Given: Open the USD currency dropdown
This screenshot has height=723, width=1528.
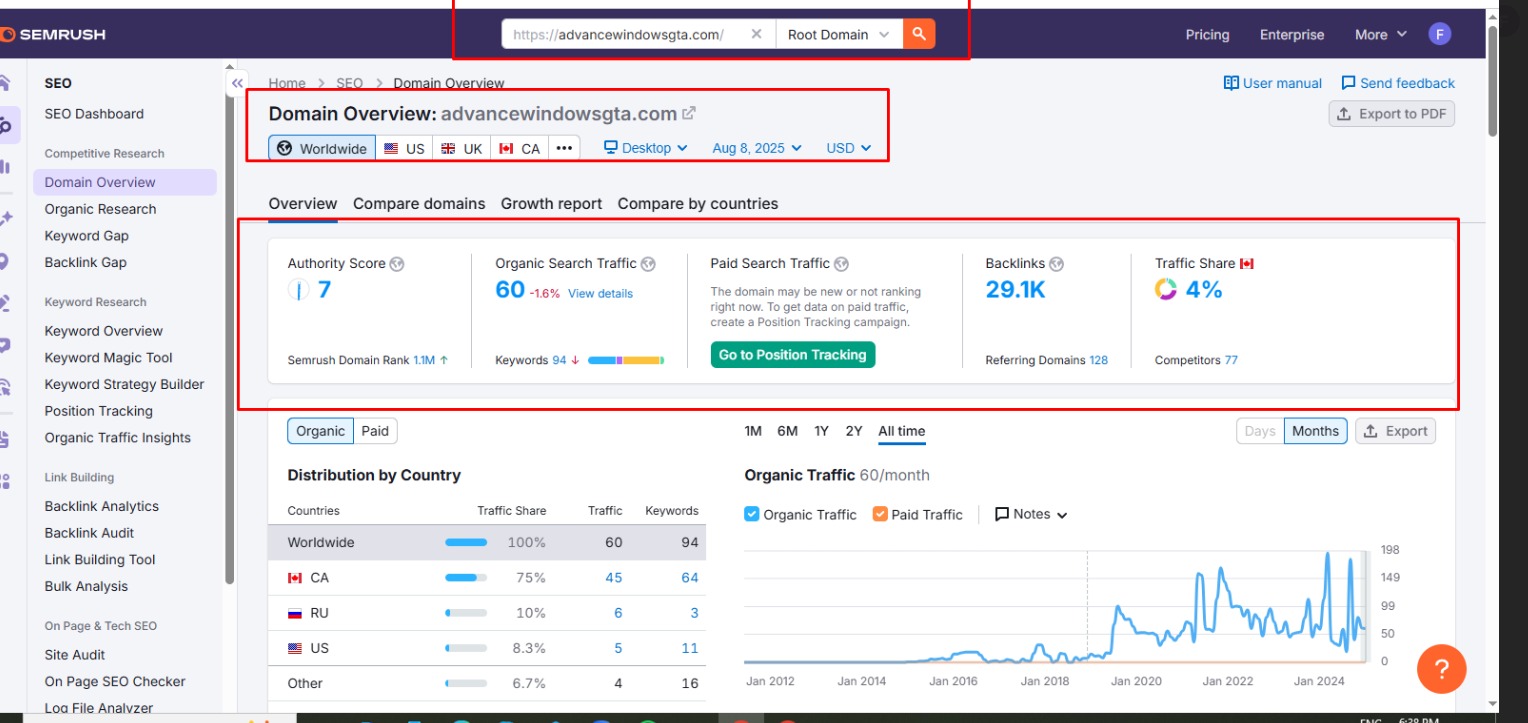Looking at the screenshot, I should click(849, 148).
